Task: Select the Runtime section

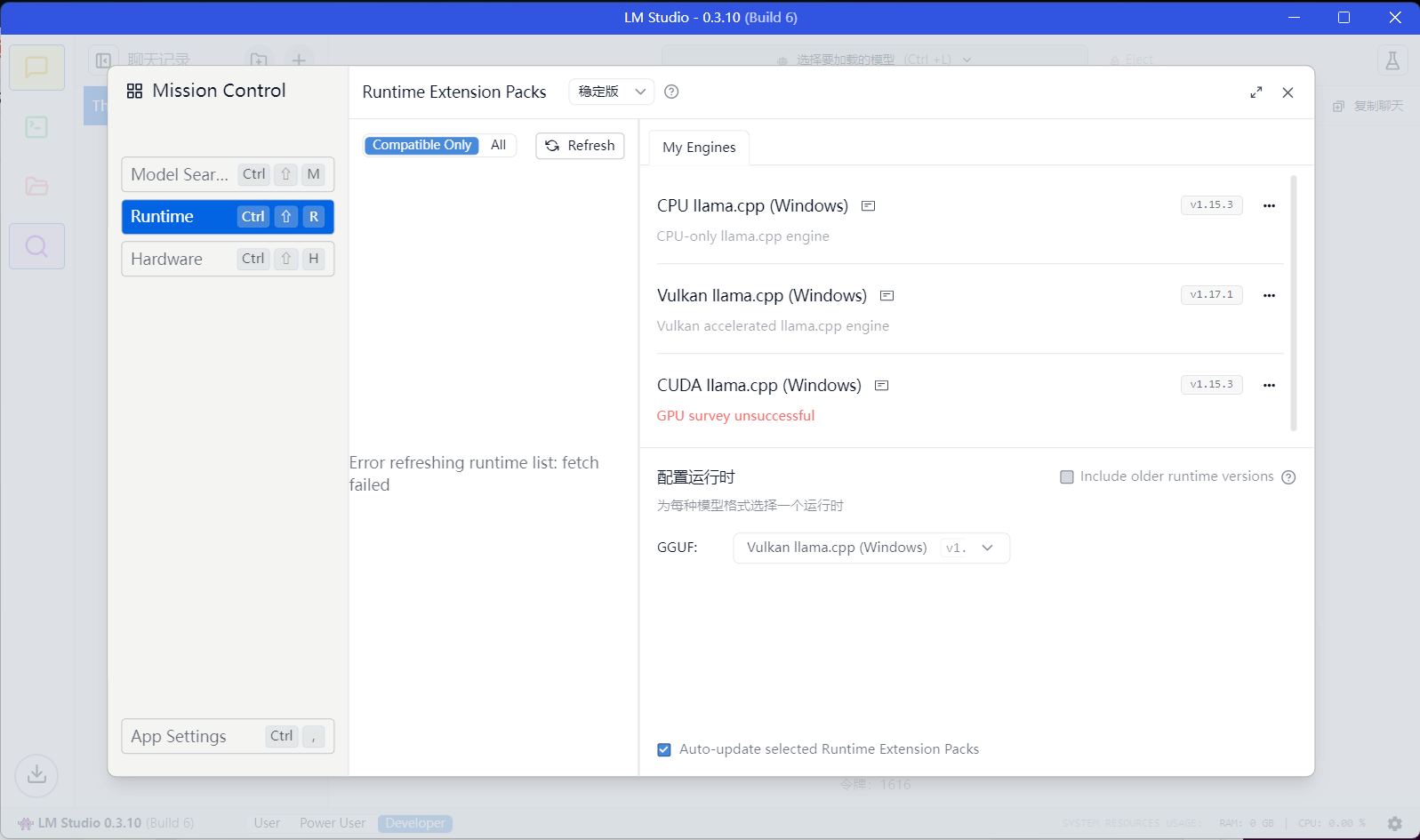Action: [228, 217]
